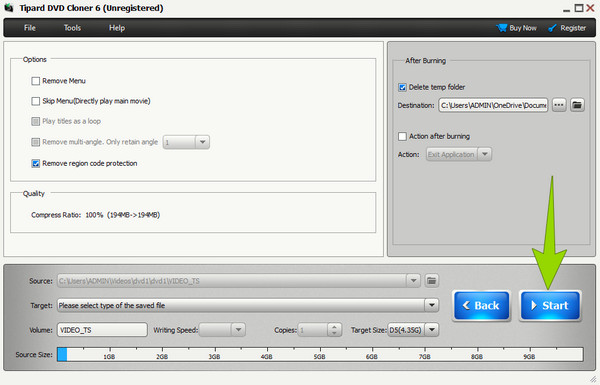Click the Start button
This screenshot has height=385, width=600.
point(550,305)
